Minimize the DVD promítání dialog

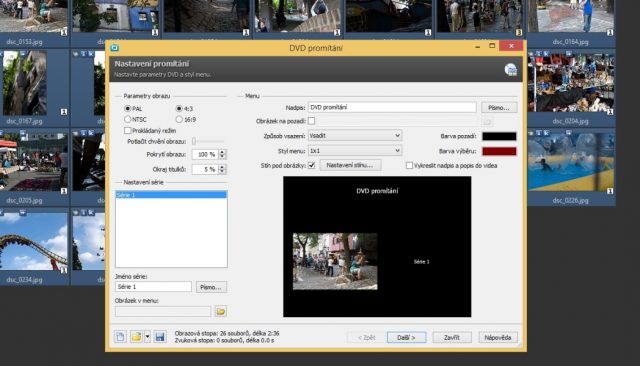pyautogui.click(x=478, y=46)
